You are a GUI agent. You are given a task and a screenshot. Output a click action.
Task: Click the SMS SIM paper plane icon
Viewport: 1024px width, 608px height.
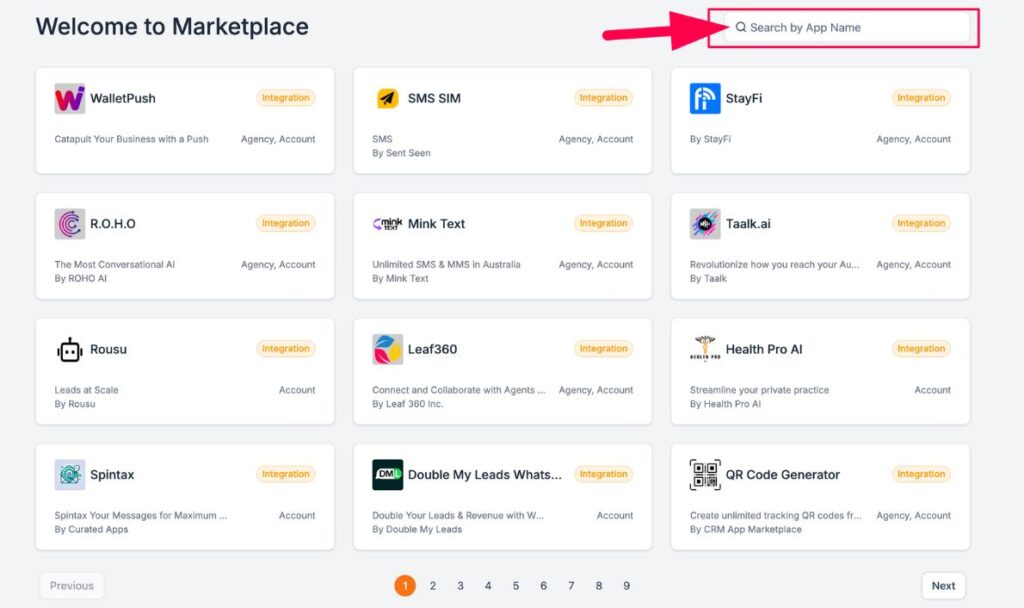(387, 99)
